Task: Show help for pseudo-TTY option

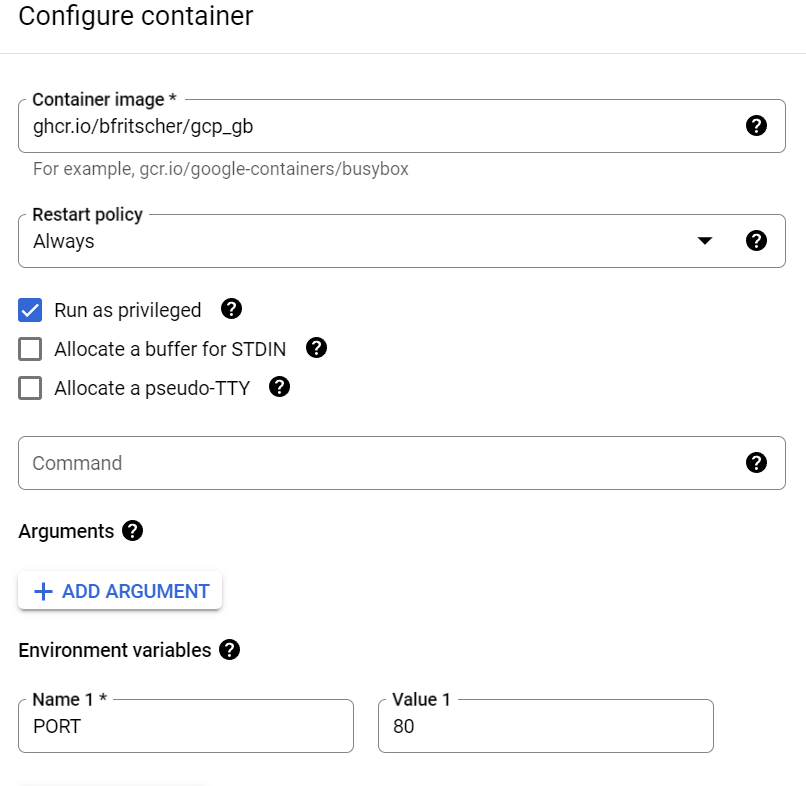Action: pos(280,387)
